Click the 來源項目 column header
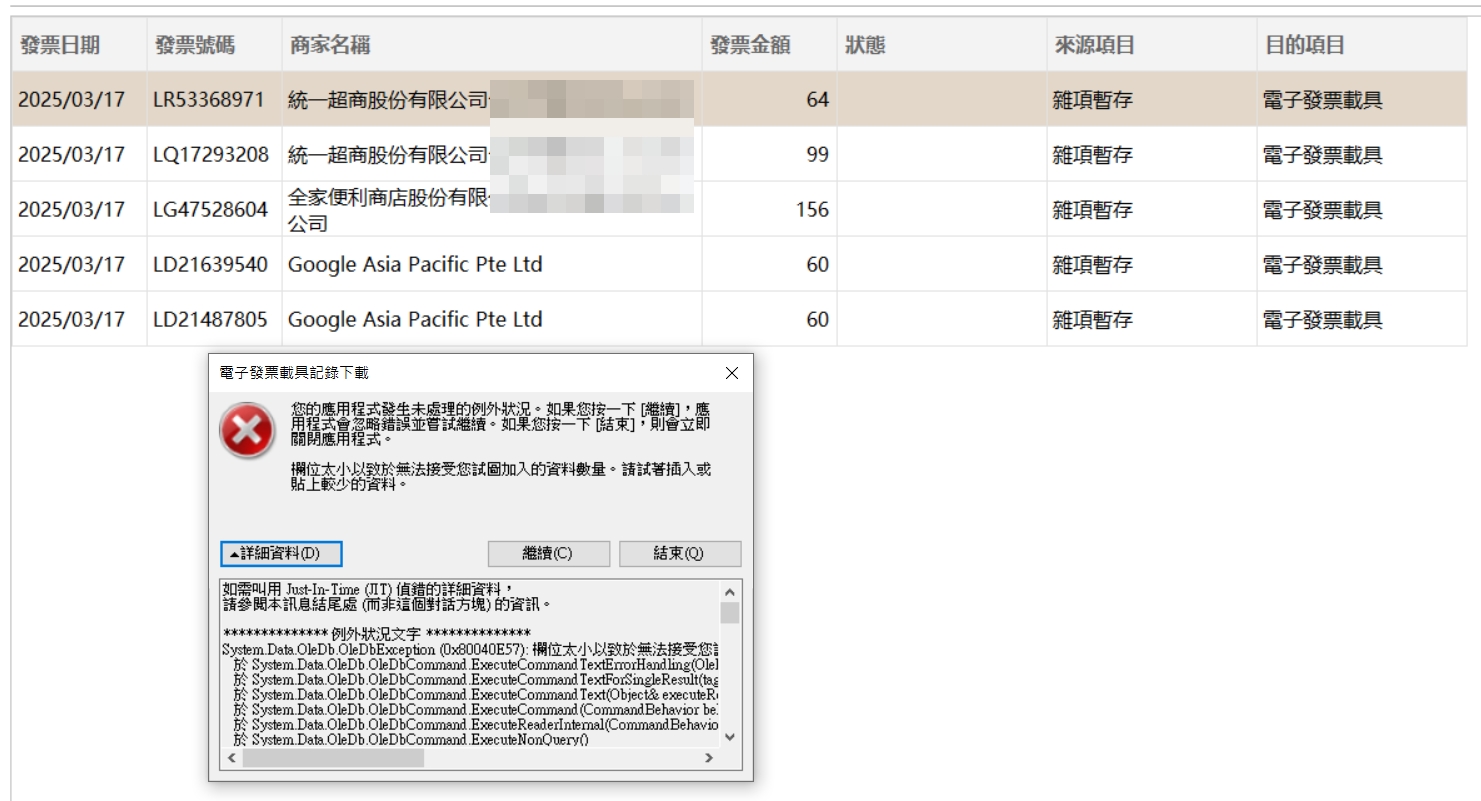Image resolution: width=1481 pixels, height=801 pixels. point(1151,45)
